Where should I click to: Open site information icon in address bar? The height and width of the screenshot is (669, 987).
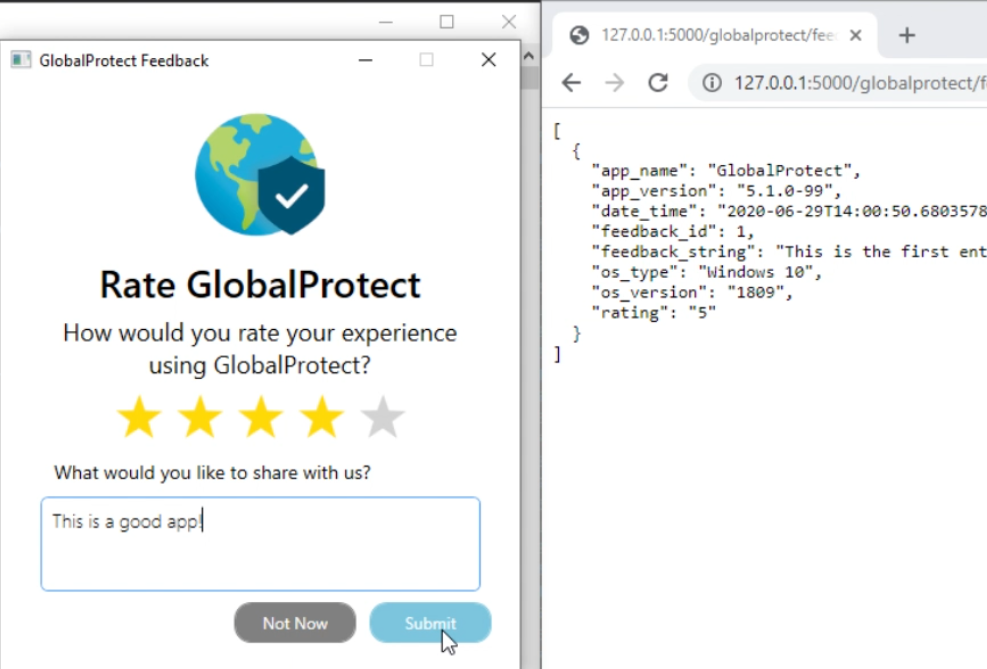click(711, 83)
